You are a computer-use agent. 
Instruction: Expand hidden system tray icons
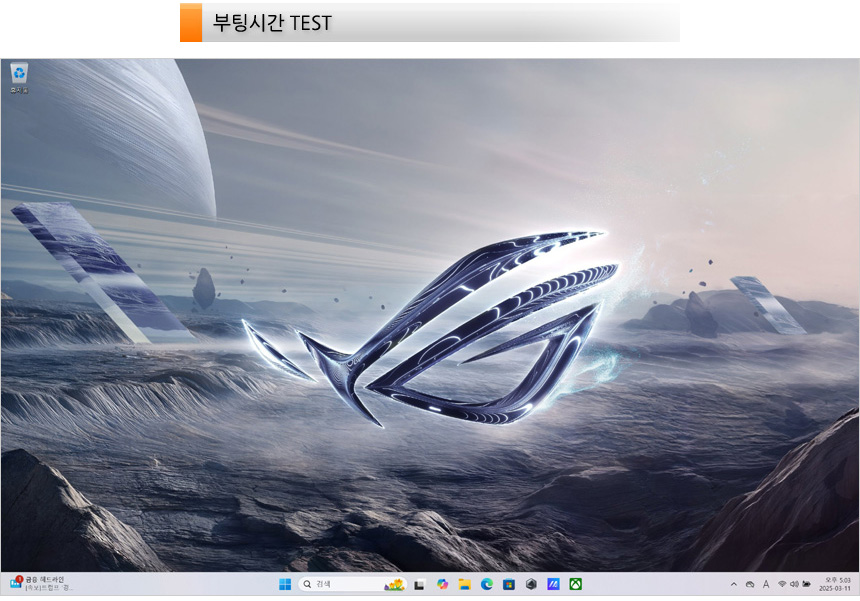pyautogui.click(x=734, y=584)
